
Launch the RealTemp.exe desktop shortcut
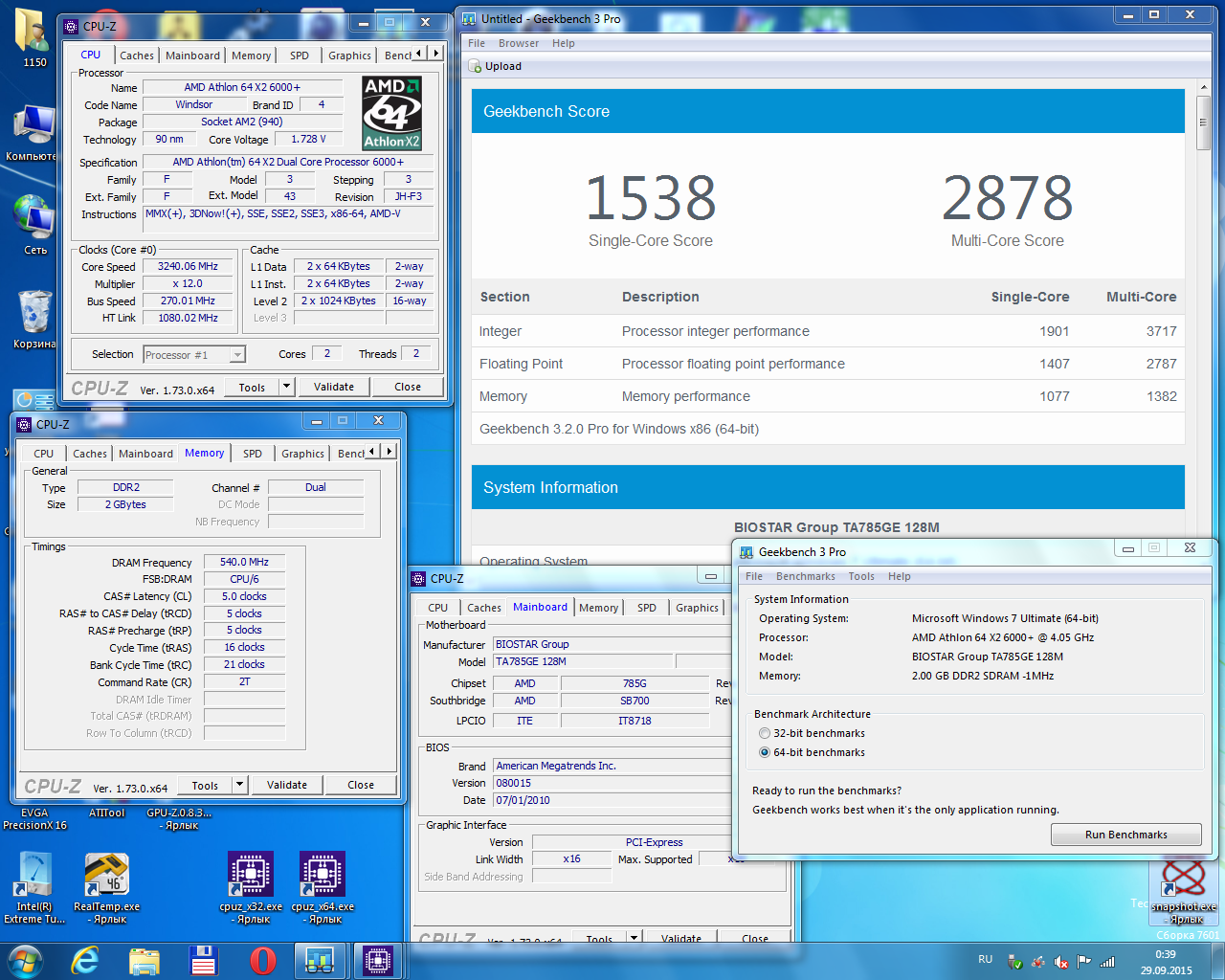106,888
